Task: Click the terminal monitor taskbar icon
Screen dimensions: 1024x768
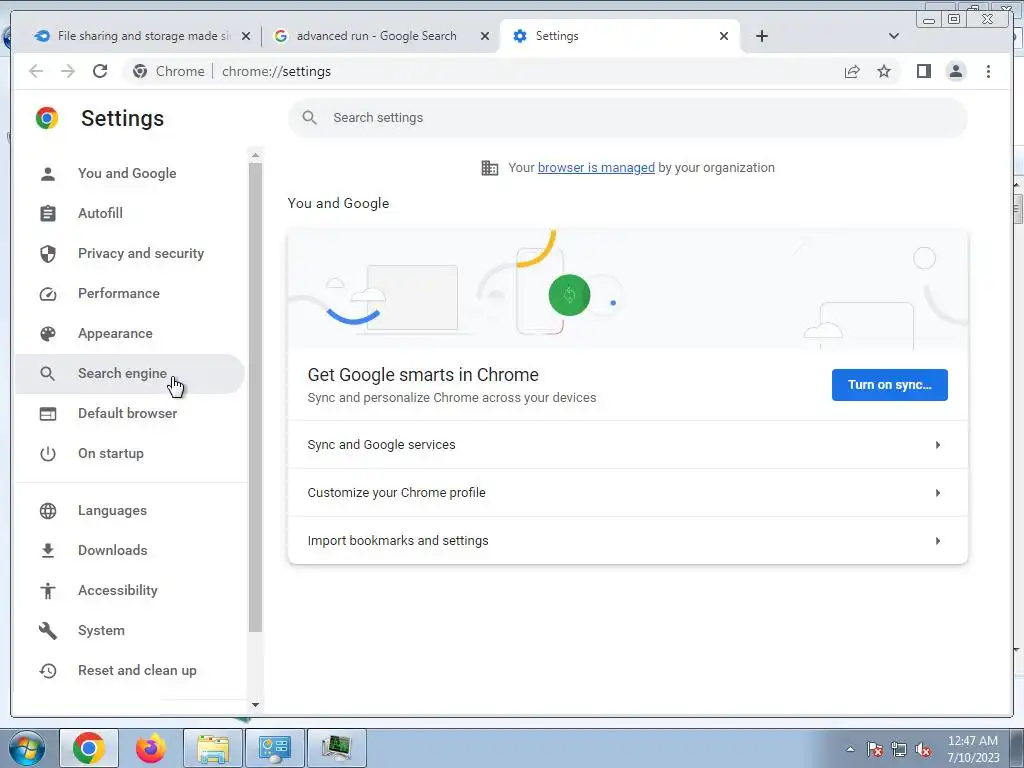Action: tap(337, 748)
